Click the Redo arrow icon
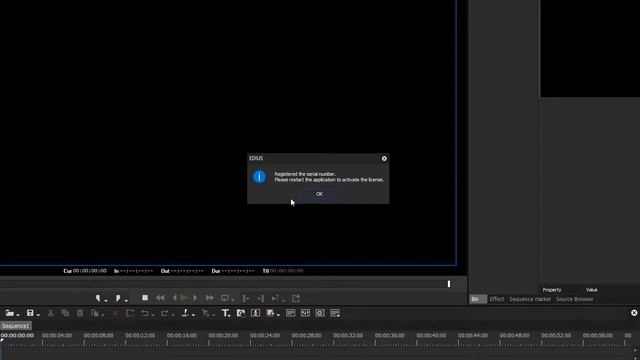The image size is (640, 360). [x=164, y=313]
